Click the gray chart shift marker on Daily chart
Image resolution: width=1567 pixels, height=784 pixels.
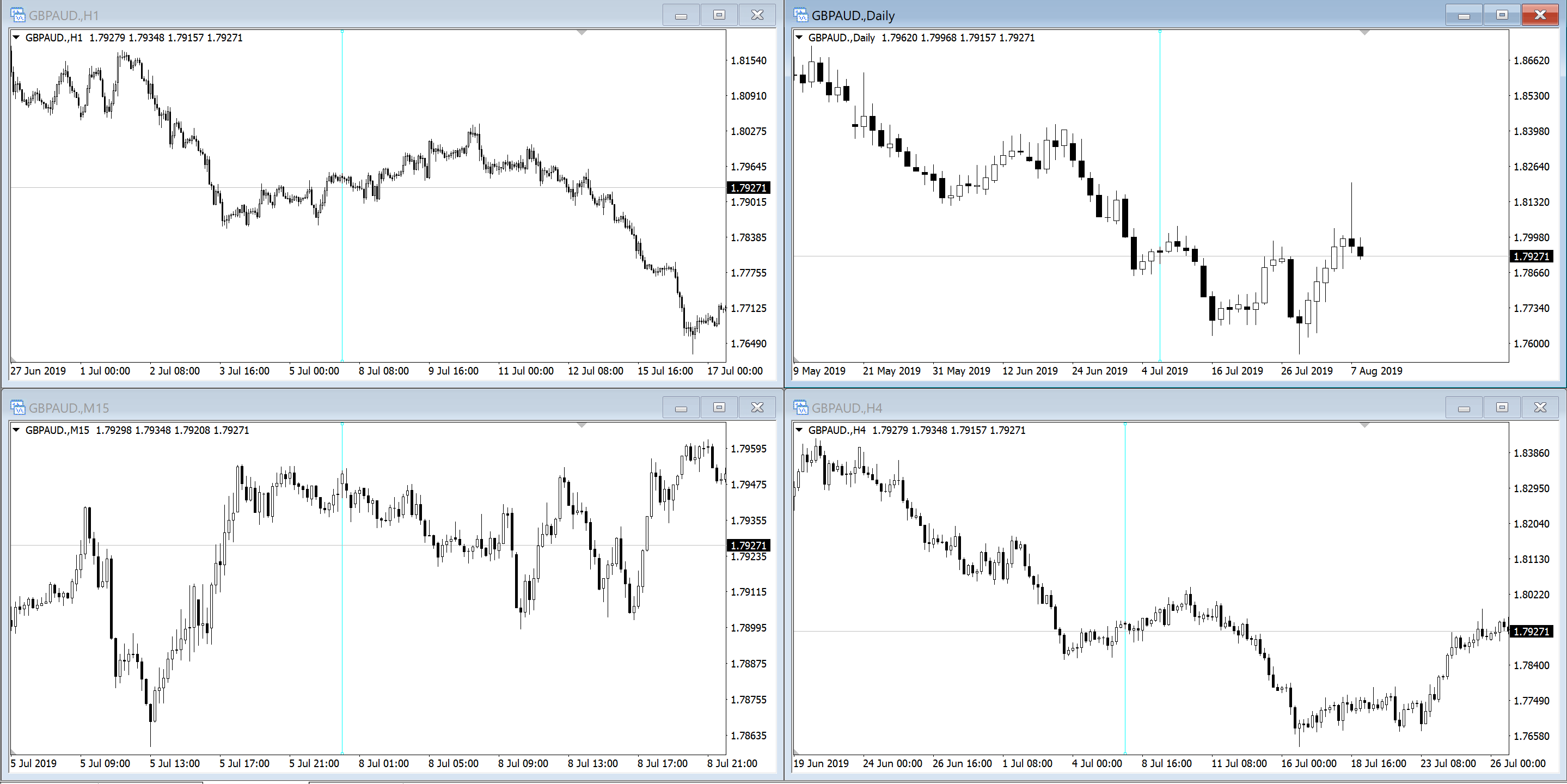click(1364, 32)
